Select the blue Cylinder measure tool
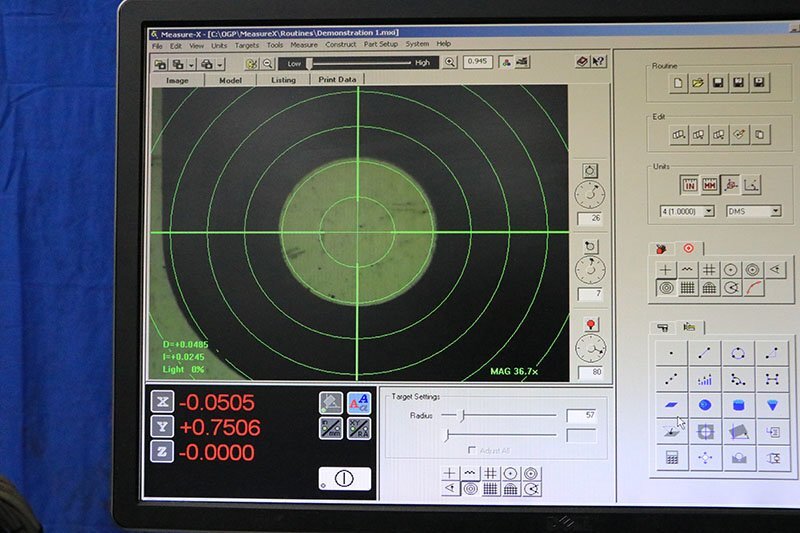Viewport: 800px width, 533px height. tap(738, 405)
